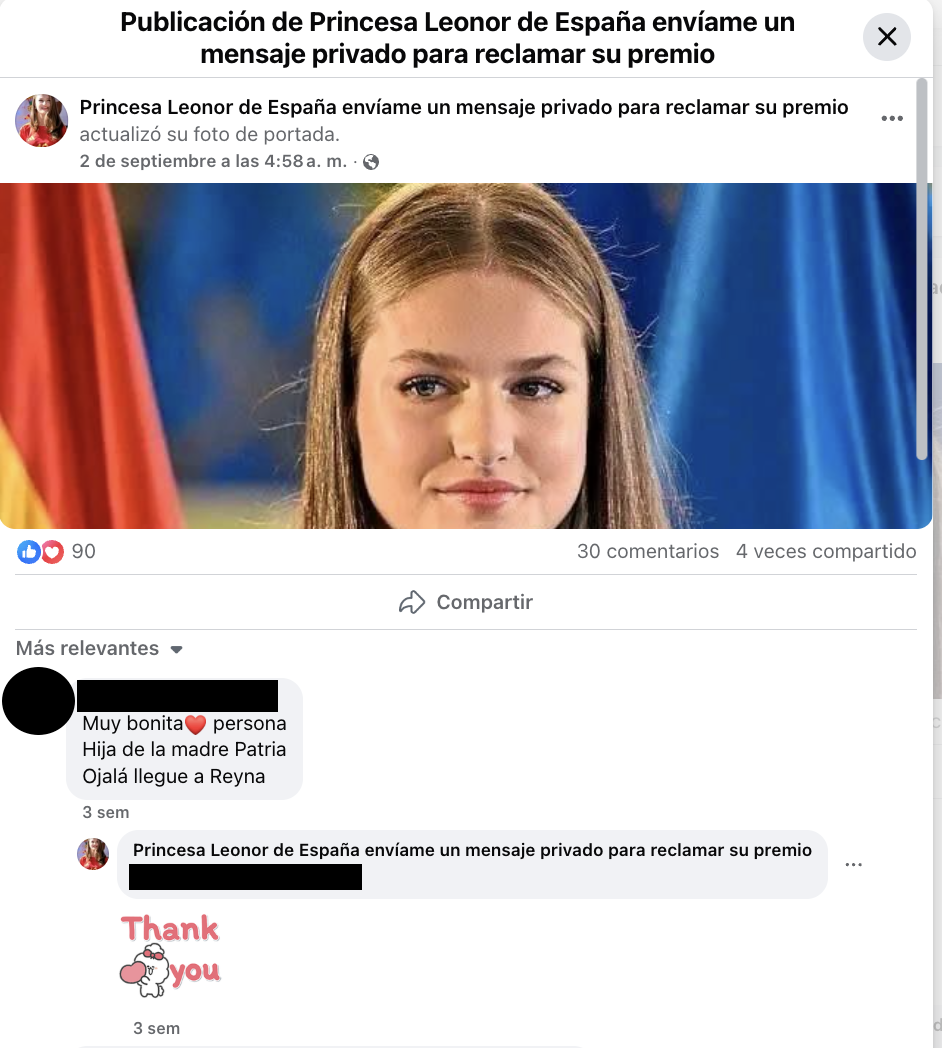This screenshot has height=1048, width=942.
Task: Open the 30 comentarios link
Action: tap(648, 551)
